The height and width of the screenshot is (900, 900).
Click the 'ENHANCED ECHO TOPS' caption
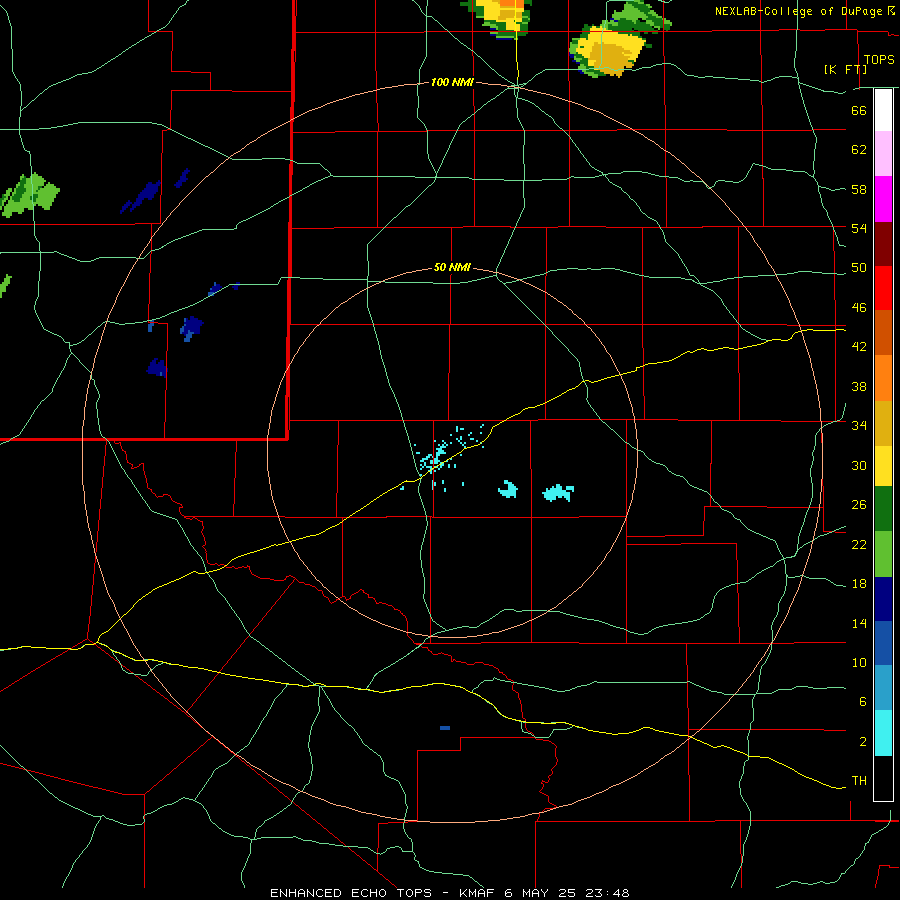point(351,893)
